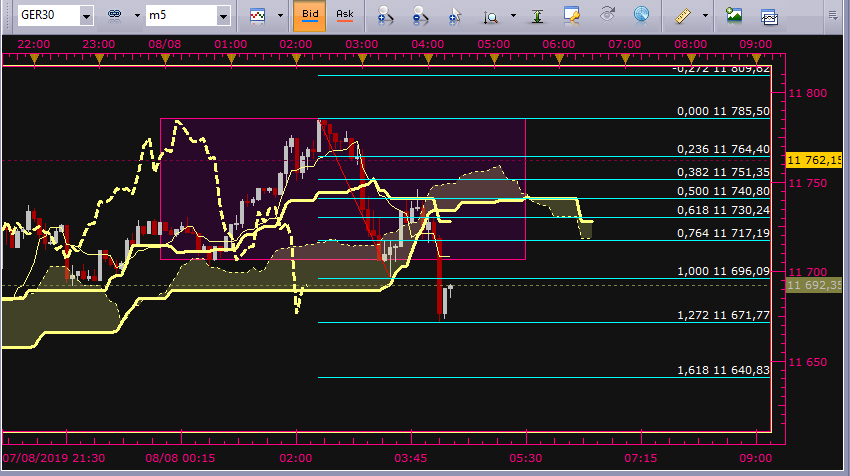Click the 0,000 11 785,50 Fibonacci label

(x=723, y=111)
